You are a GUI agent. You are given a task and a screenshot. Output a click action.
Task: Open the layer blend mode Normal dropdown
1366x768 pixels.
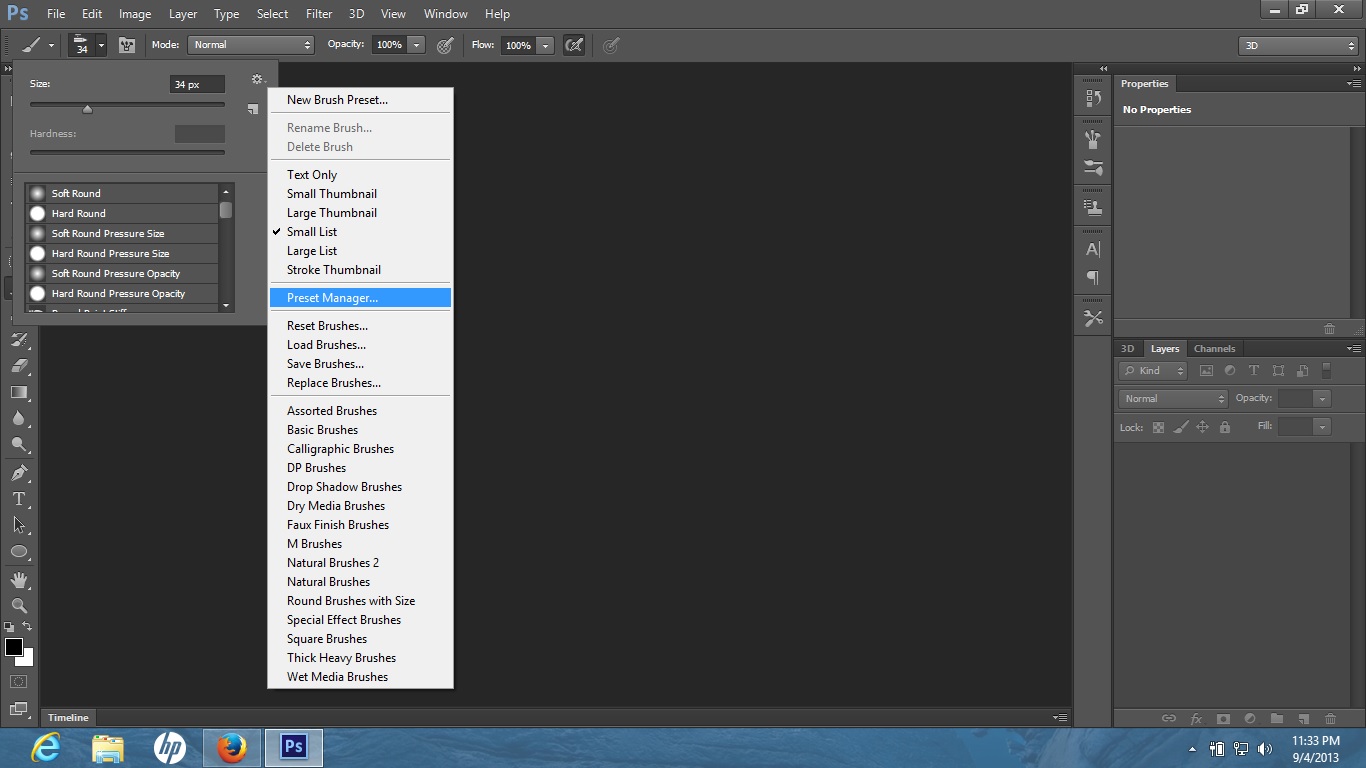(1172, 398)
